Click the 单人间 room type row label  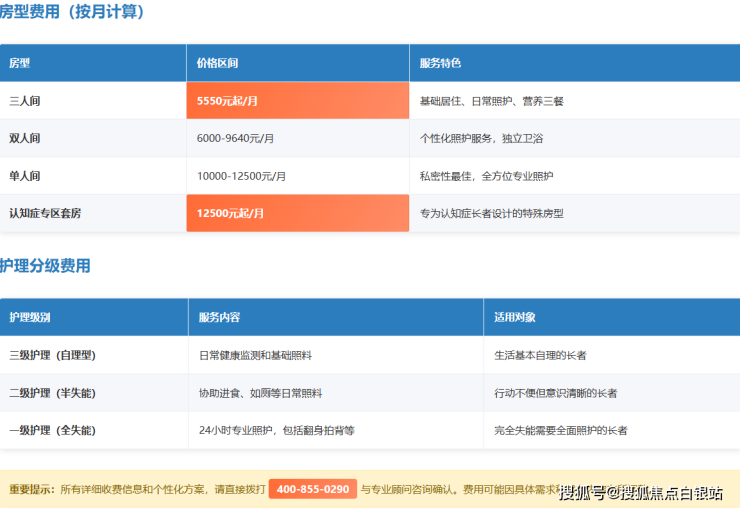[24, 176]
